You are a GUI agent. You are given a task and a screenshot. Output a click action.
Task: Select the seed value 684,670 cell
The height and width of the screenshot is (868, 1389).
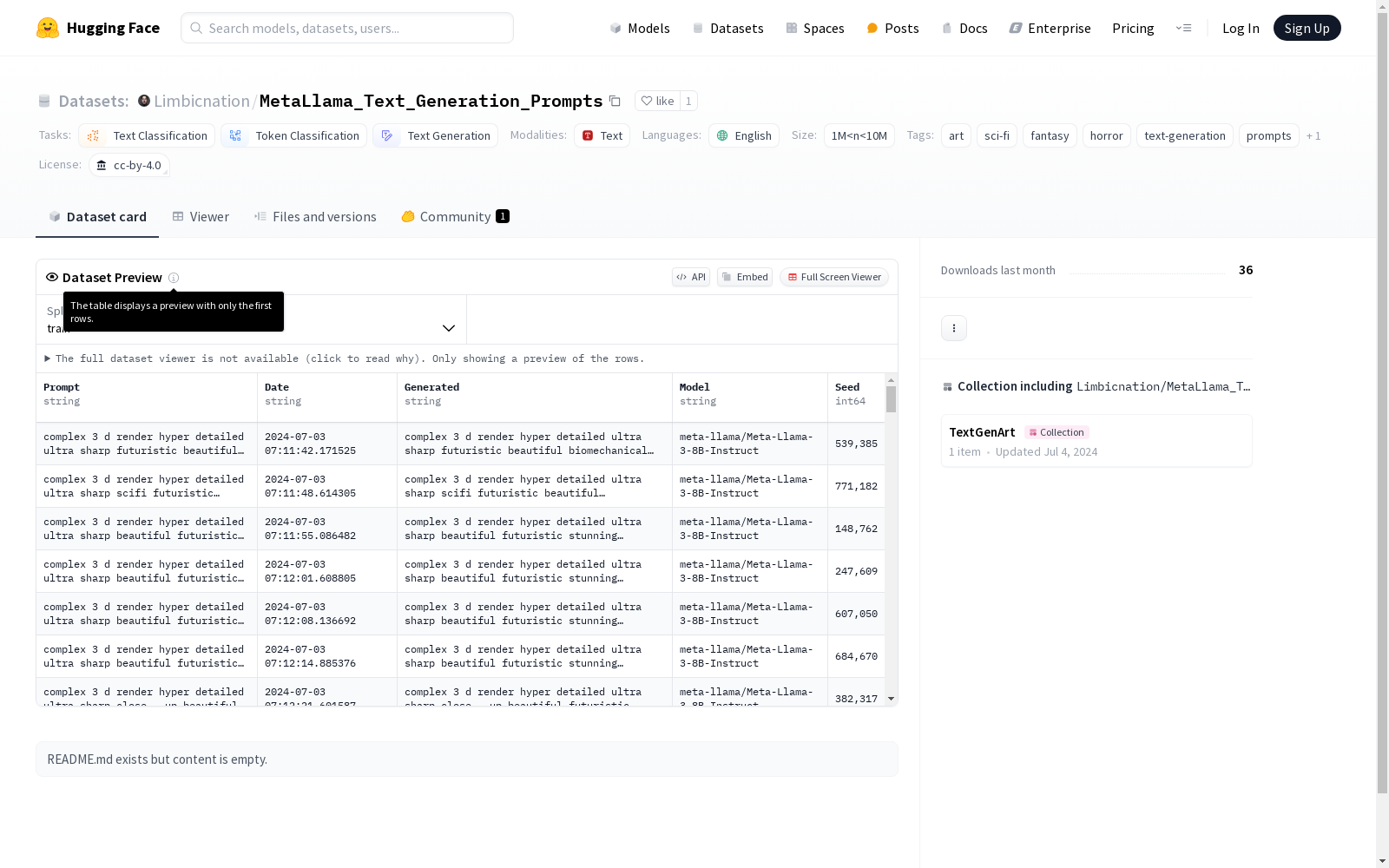[856, 656]
